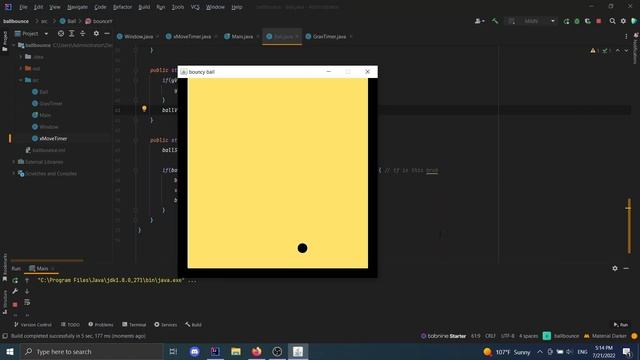Viewport: 640px width, 360px height.
Task: Expand Scratches and Consoles node
Action: (14, 173)
